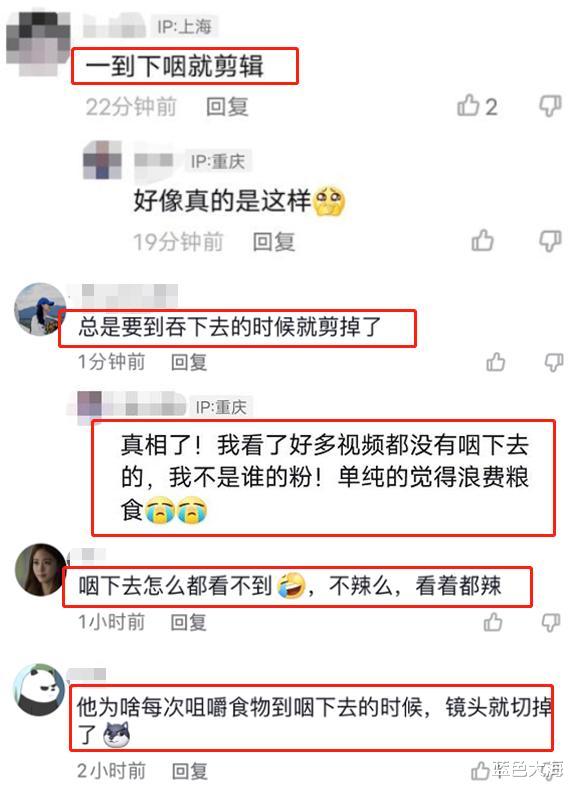Dislike the '一到下咽就剪辑' comment
Screen dimensions: 573x790
pos(550,106)
